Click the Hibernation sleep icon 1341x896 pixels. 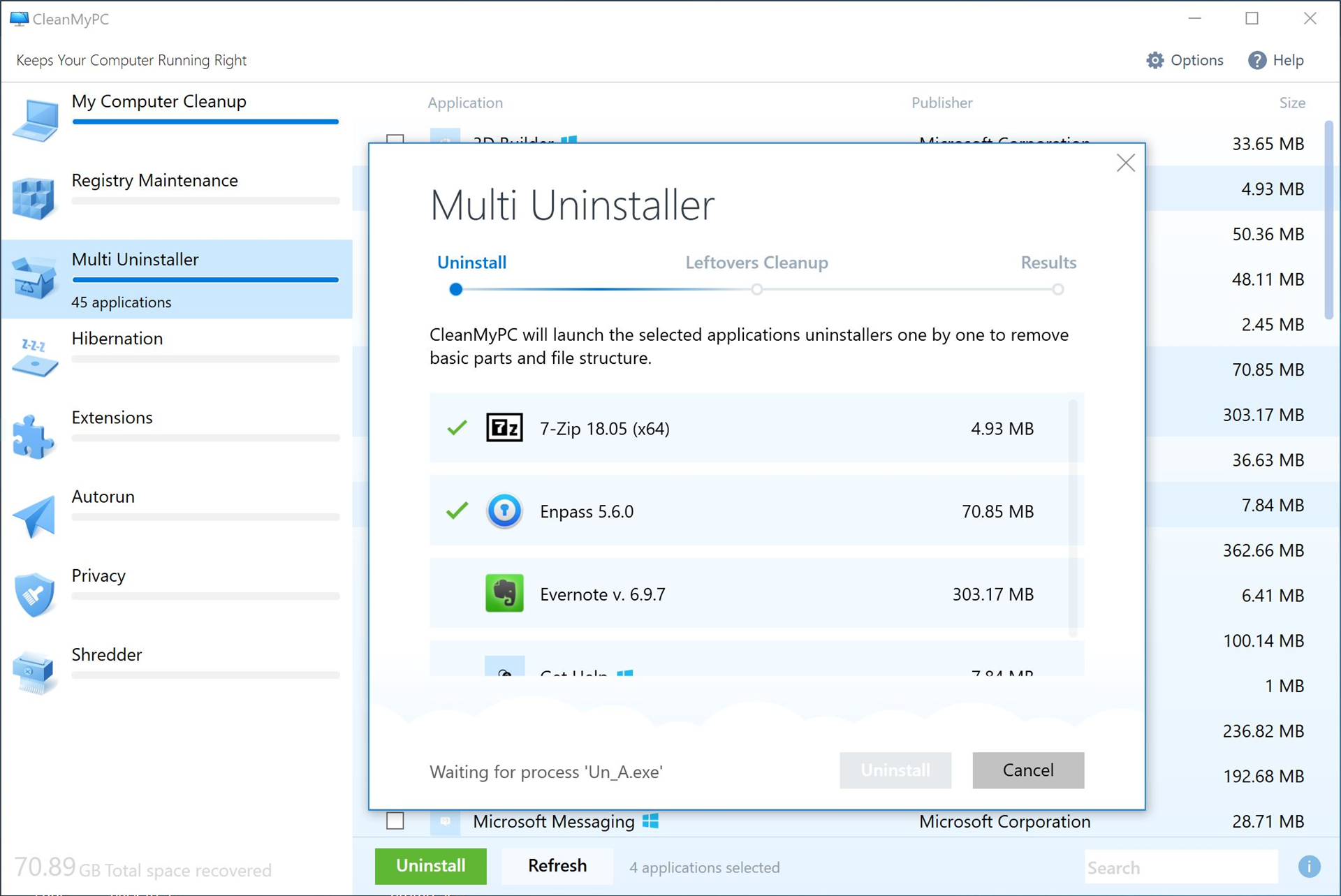tap(34, 358)
